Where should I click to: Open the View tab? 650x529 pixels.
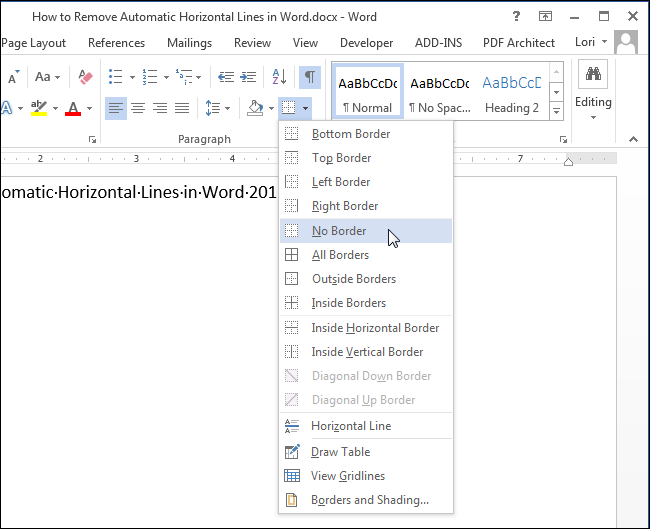[x=306, y=43]
